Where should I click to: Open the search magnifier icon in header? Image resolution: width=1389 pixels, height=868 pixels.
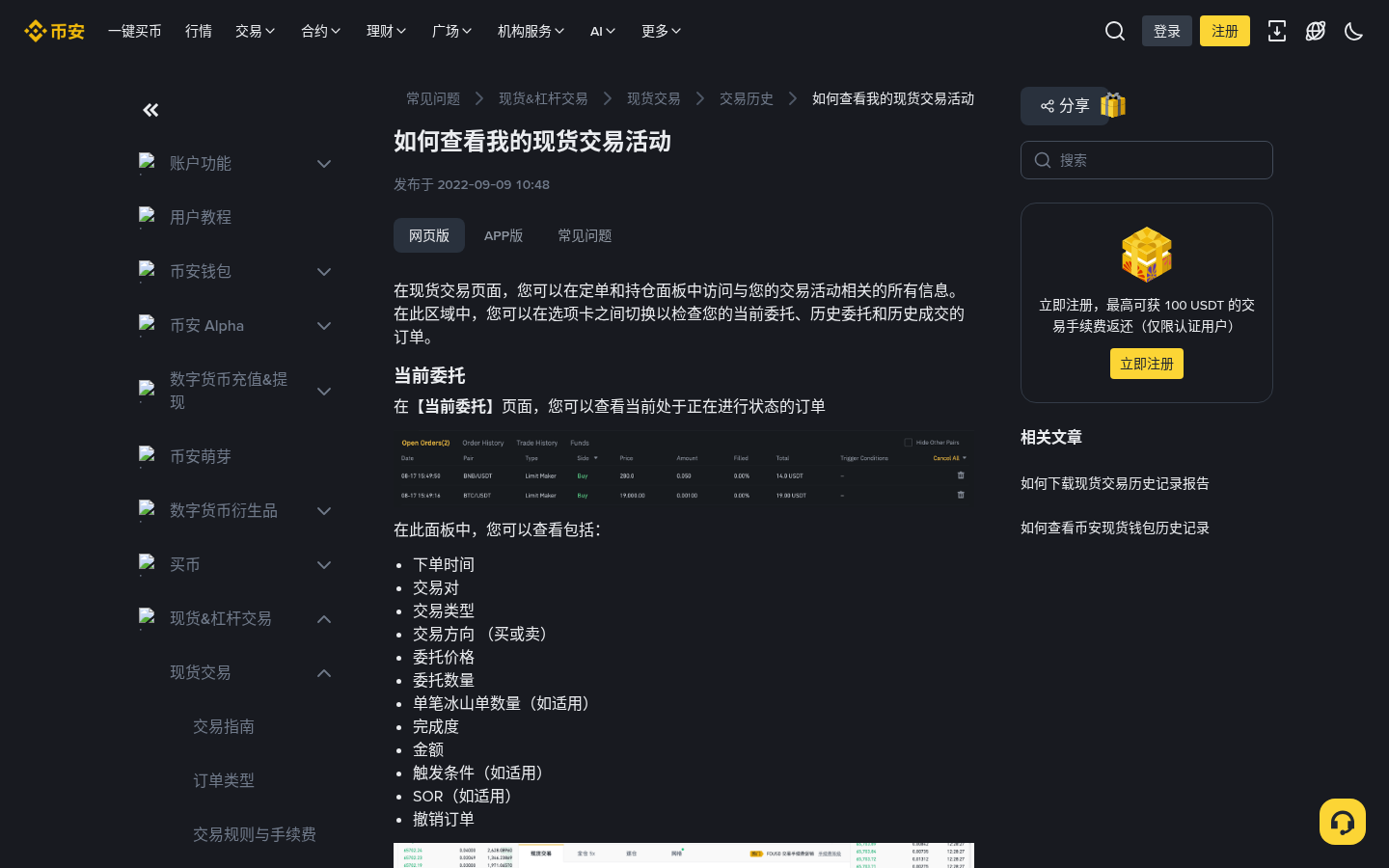coord(1115,31)
